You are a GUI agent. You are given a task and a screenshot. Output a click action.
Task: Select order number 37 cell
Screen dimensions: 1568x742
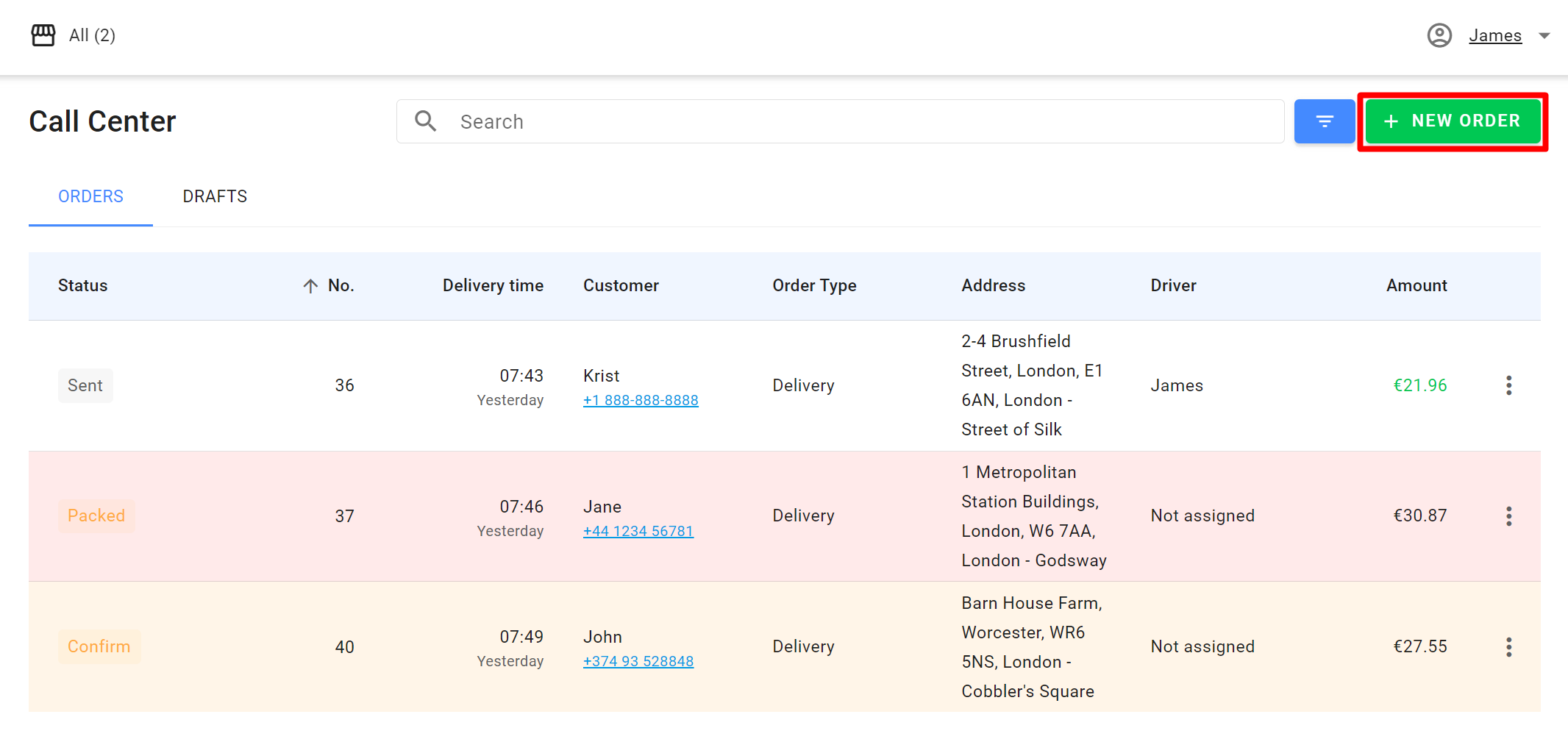344,516
